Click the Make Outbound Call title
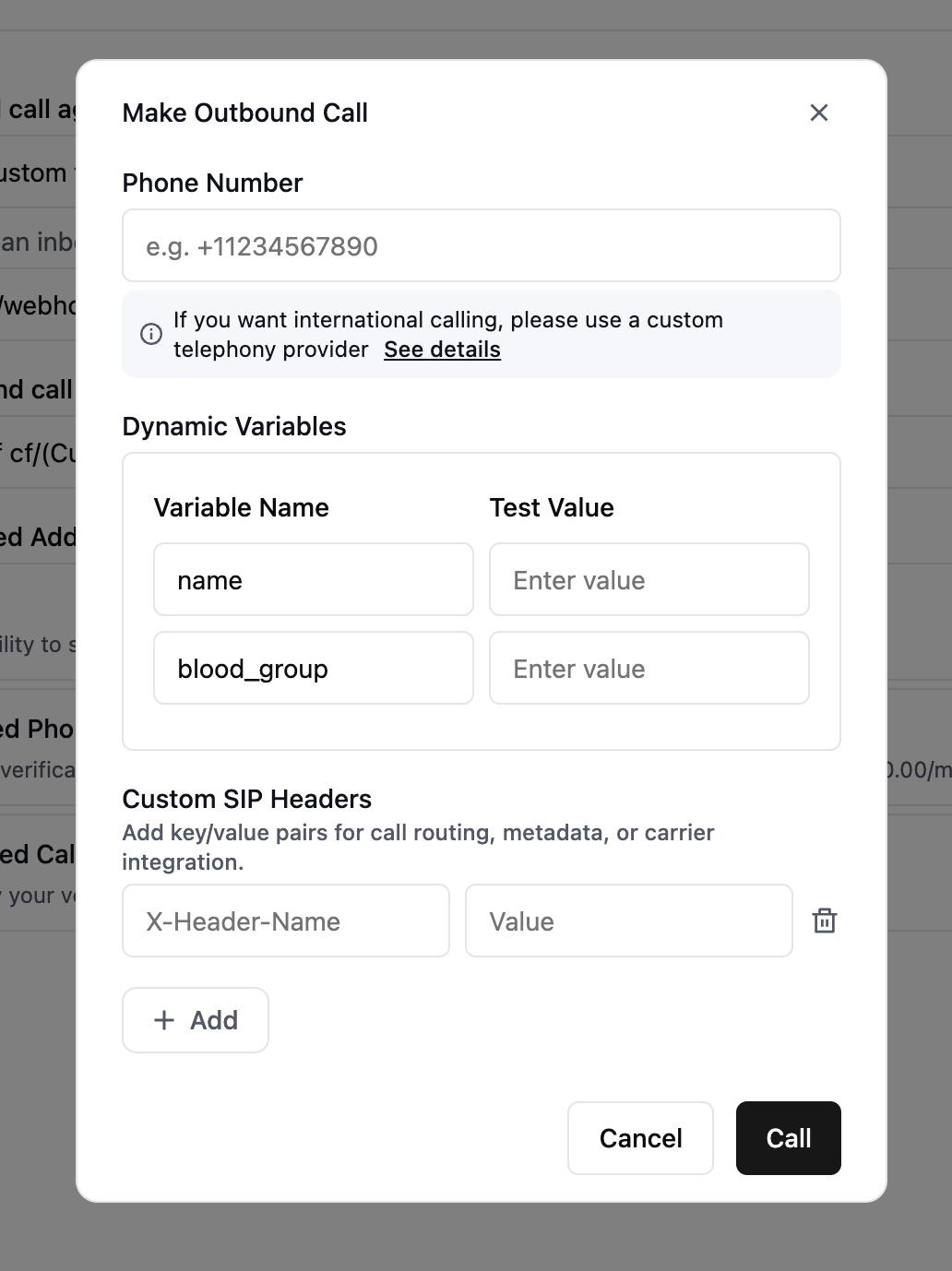Screen dimensions: 952x1271 pos(244,113)
